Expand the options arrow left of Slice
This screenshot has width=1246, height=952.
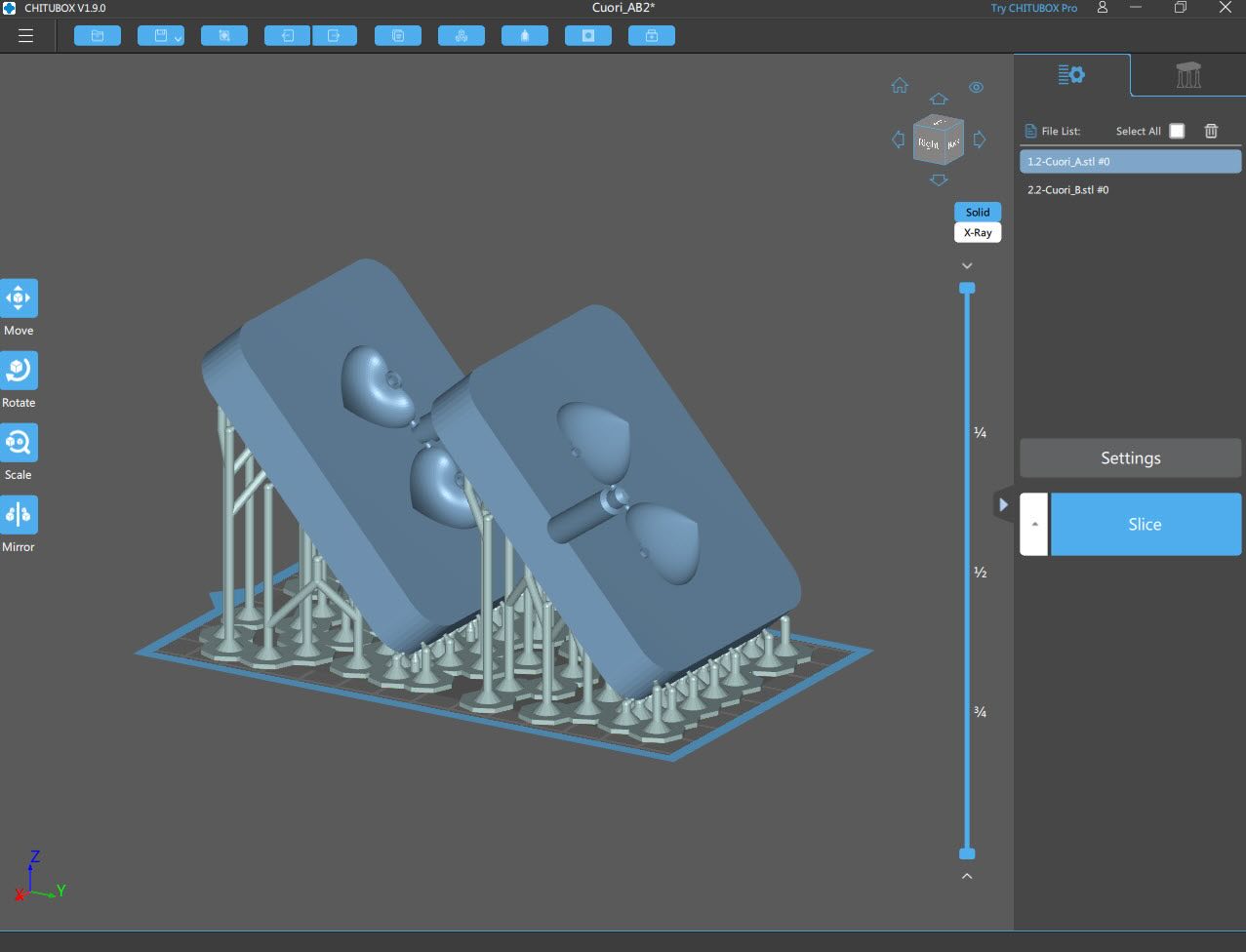[x=1034, y=524]
